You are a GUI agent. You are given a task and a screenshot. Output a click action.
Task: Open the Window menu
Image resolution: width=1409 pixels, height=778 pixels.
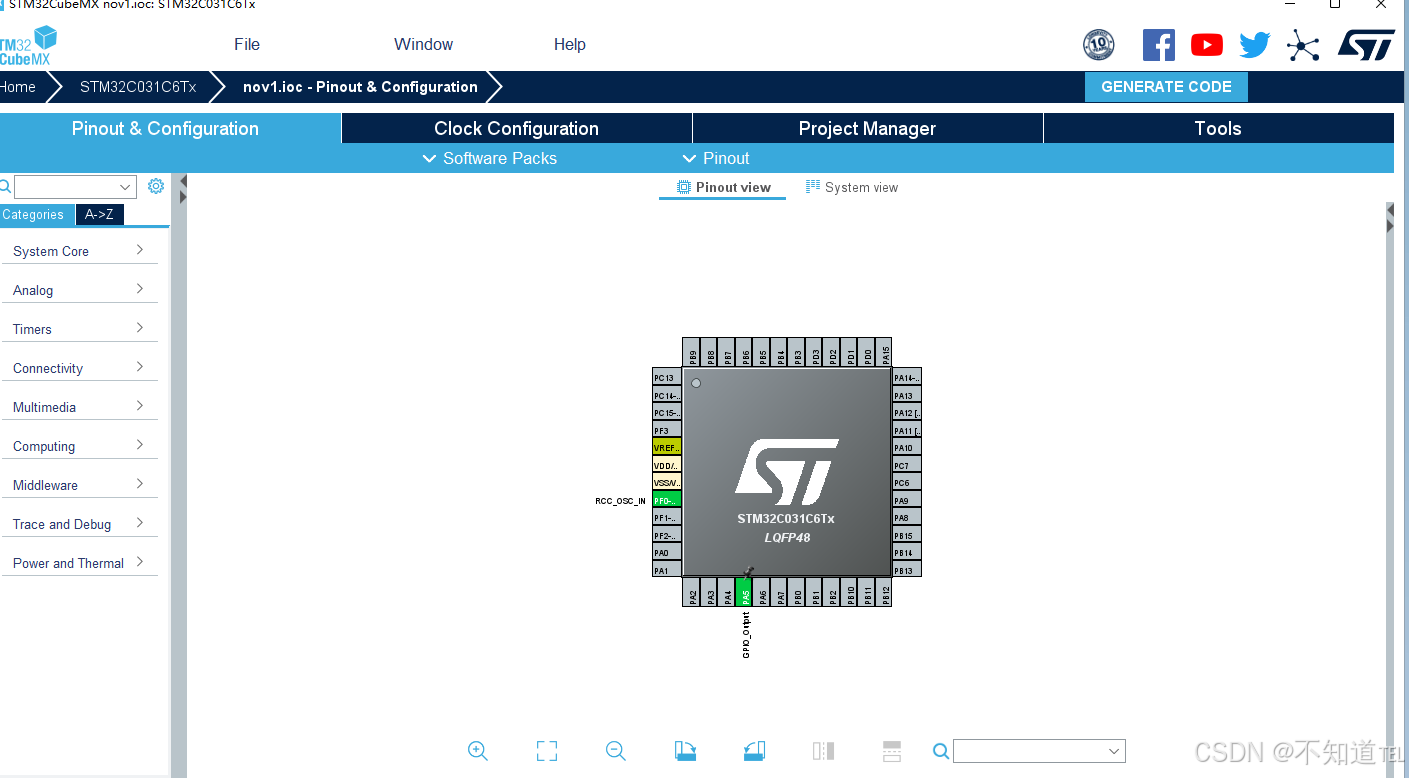tap(423, 44)
